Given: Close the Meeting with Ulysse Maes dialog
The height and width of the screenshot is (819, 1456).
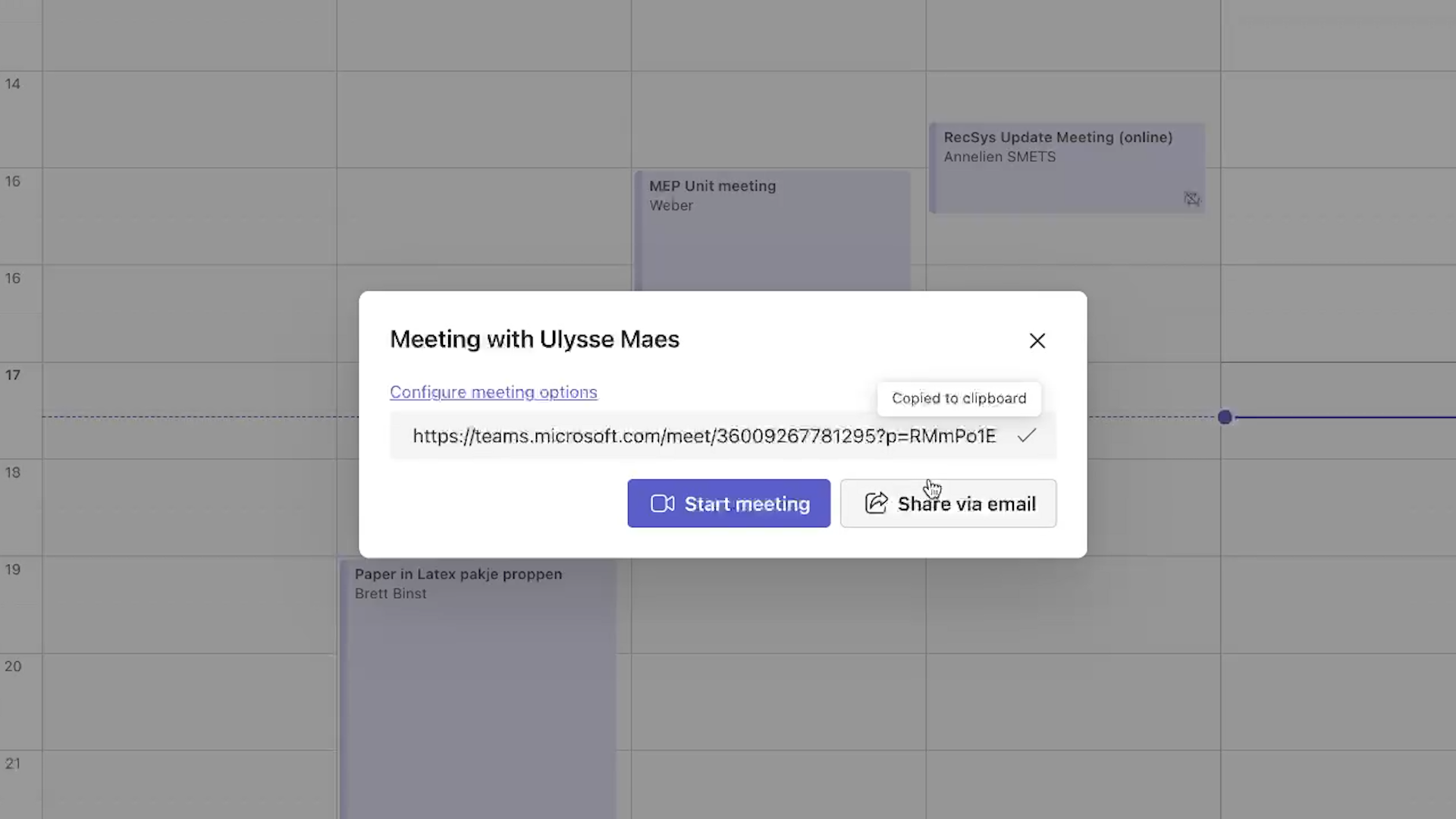Looking at the screenshot, I should tap(1037, 340).
